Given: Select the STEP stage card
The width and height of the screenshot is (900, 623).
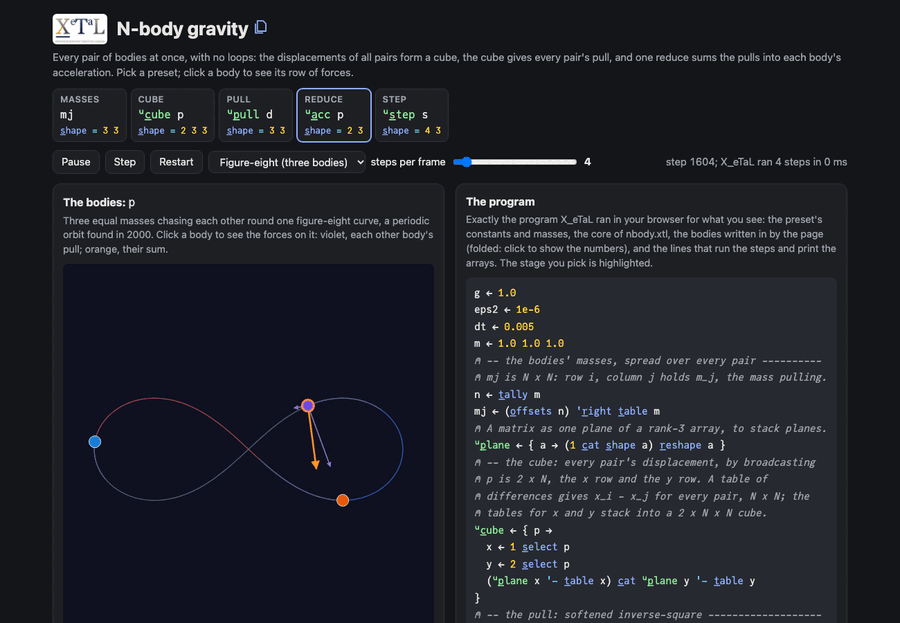Looking at the screenshot, I should coord(412,115).
